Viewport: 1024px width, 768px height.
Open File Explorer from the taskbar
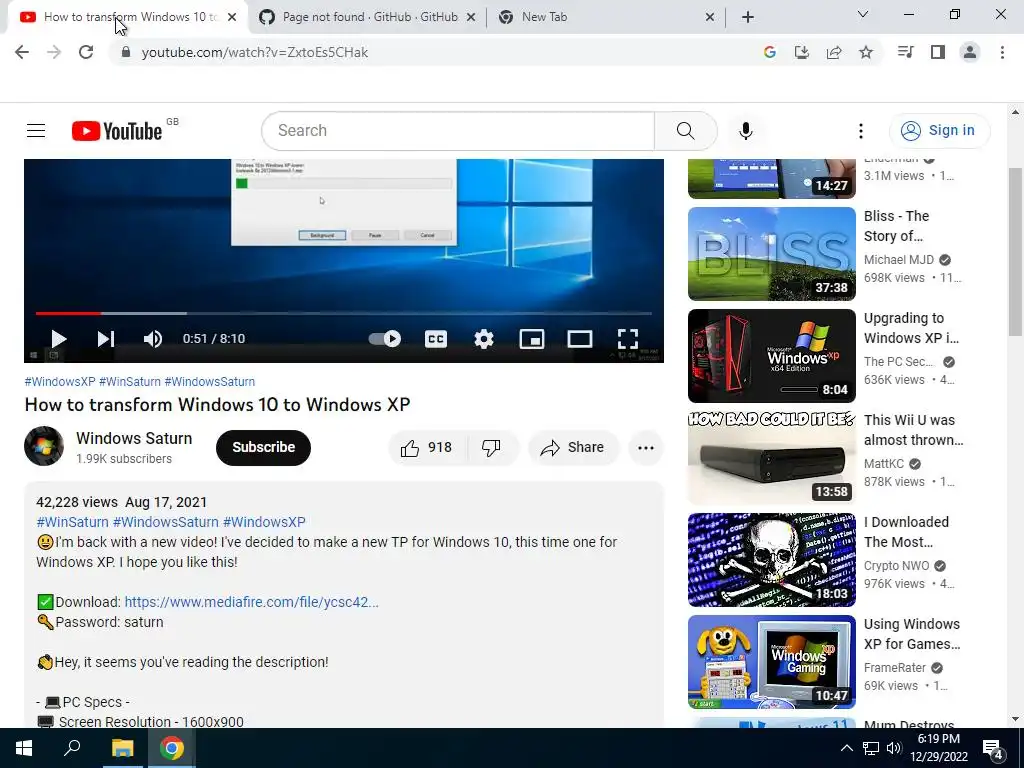tap(122, 748)
